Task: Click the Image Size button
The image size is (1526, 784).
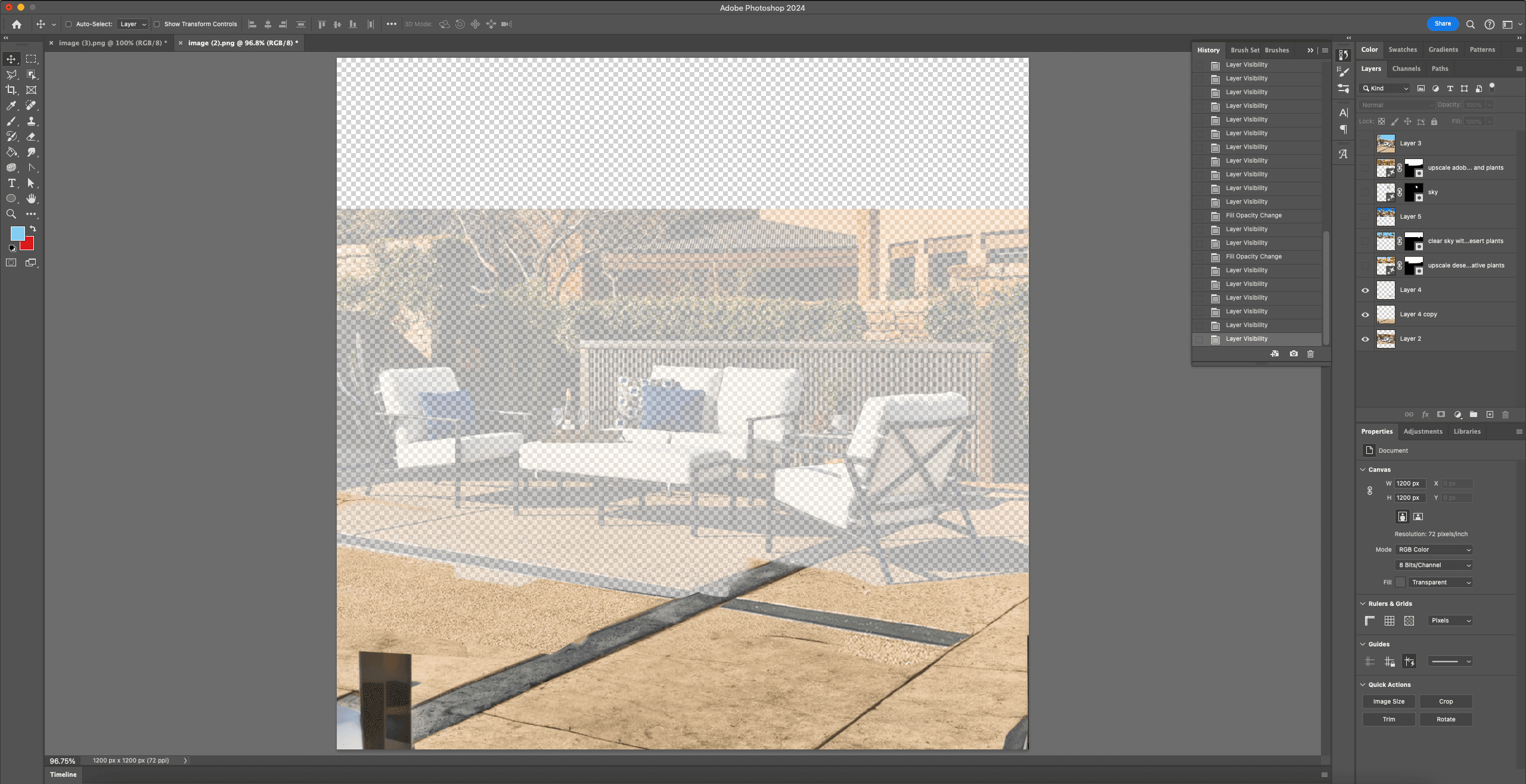Action: 1388,701
